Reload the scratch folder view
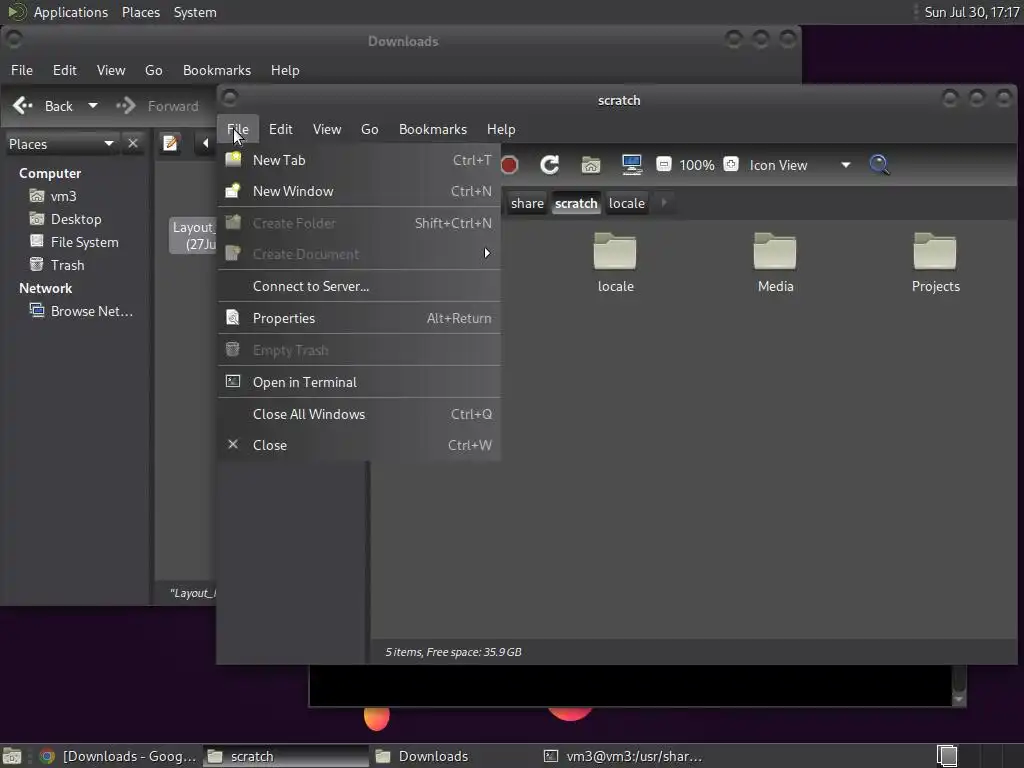This screenshot has height=768, width=1024. (x=549, y=165)
